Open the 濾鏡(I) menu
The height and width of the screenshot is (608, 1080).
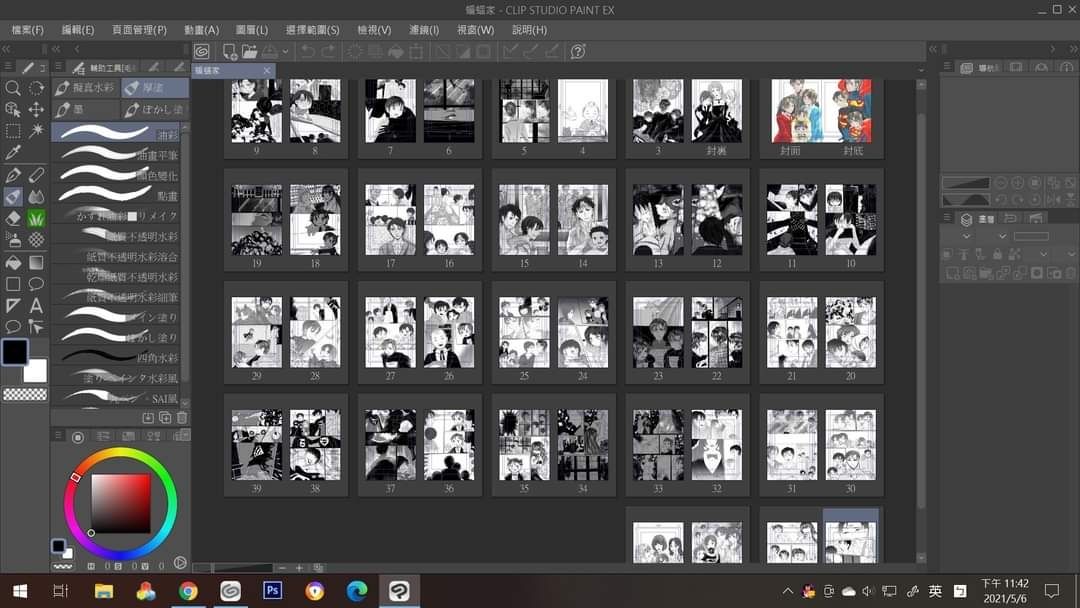[424, 30]
